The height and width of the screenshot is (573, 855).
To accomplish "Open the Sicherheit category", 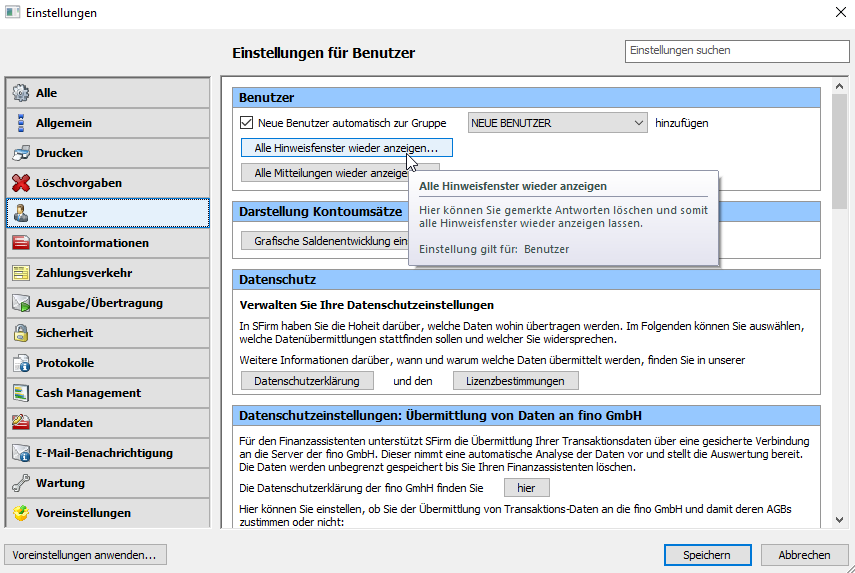I will coord(108,333).
